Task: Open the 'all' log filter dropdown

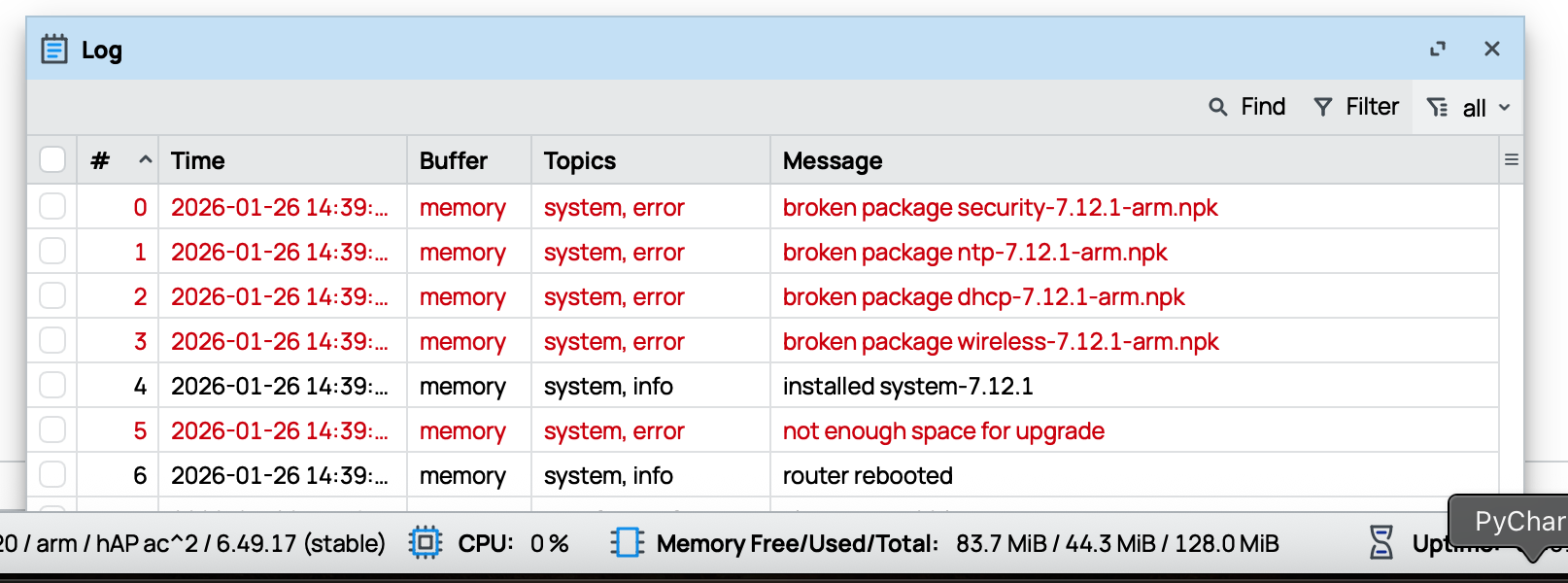Action: [1468, 108]
